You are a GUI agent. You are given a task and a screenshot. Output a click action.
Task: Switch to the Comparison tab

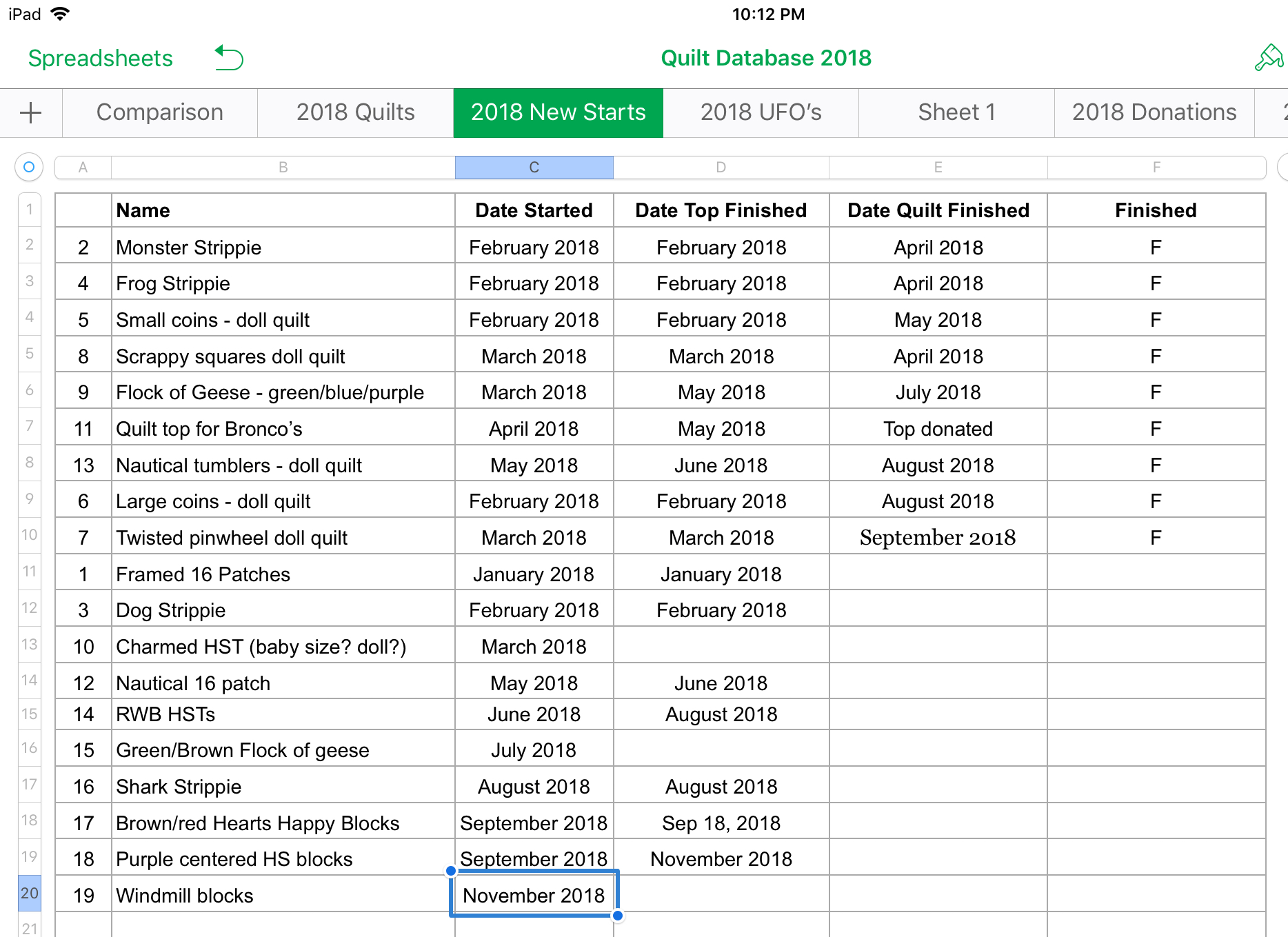coord(160,112)
